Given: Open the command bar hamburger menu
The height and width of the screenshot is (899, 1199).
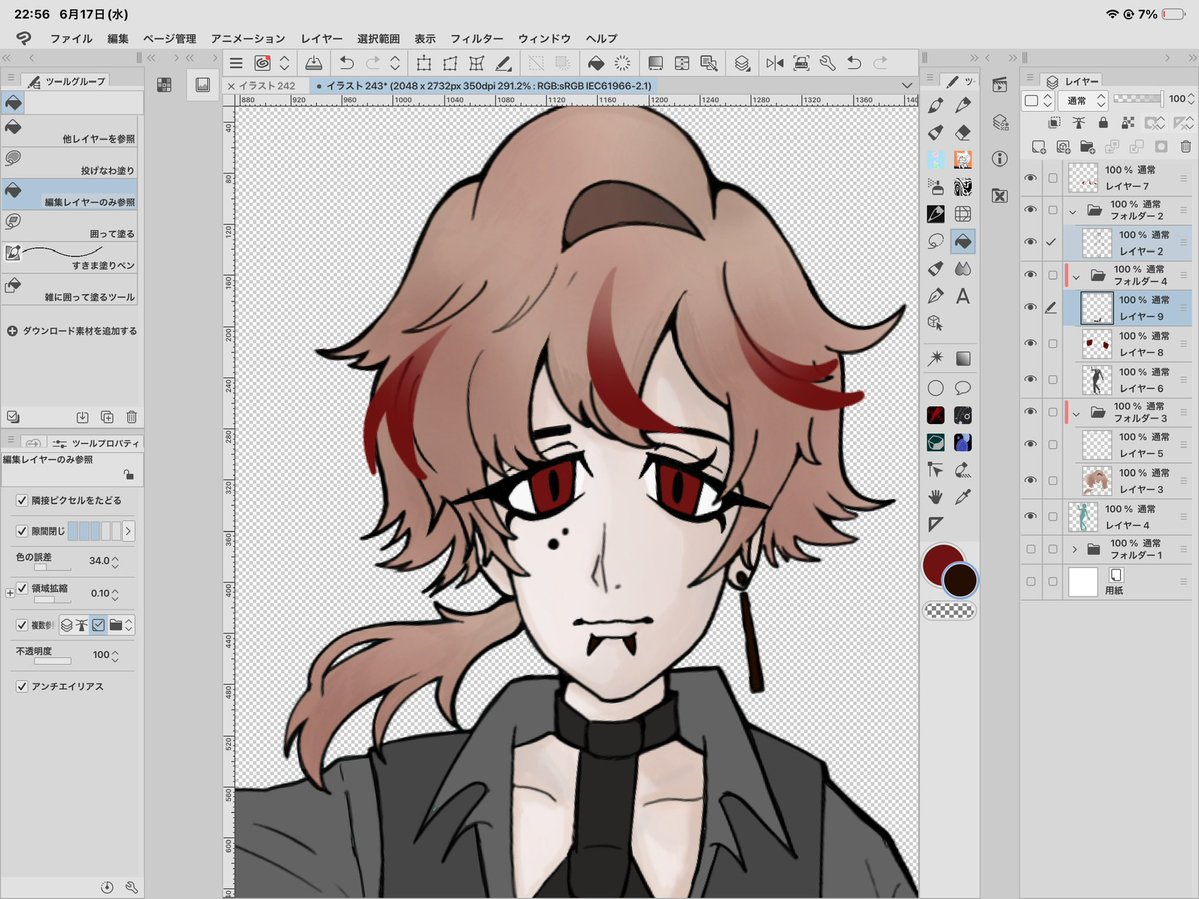Looking at the screenshot, I should 236,63.
